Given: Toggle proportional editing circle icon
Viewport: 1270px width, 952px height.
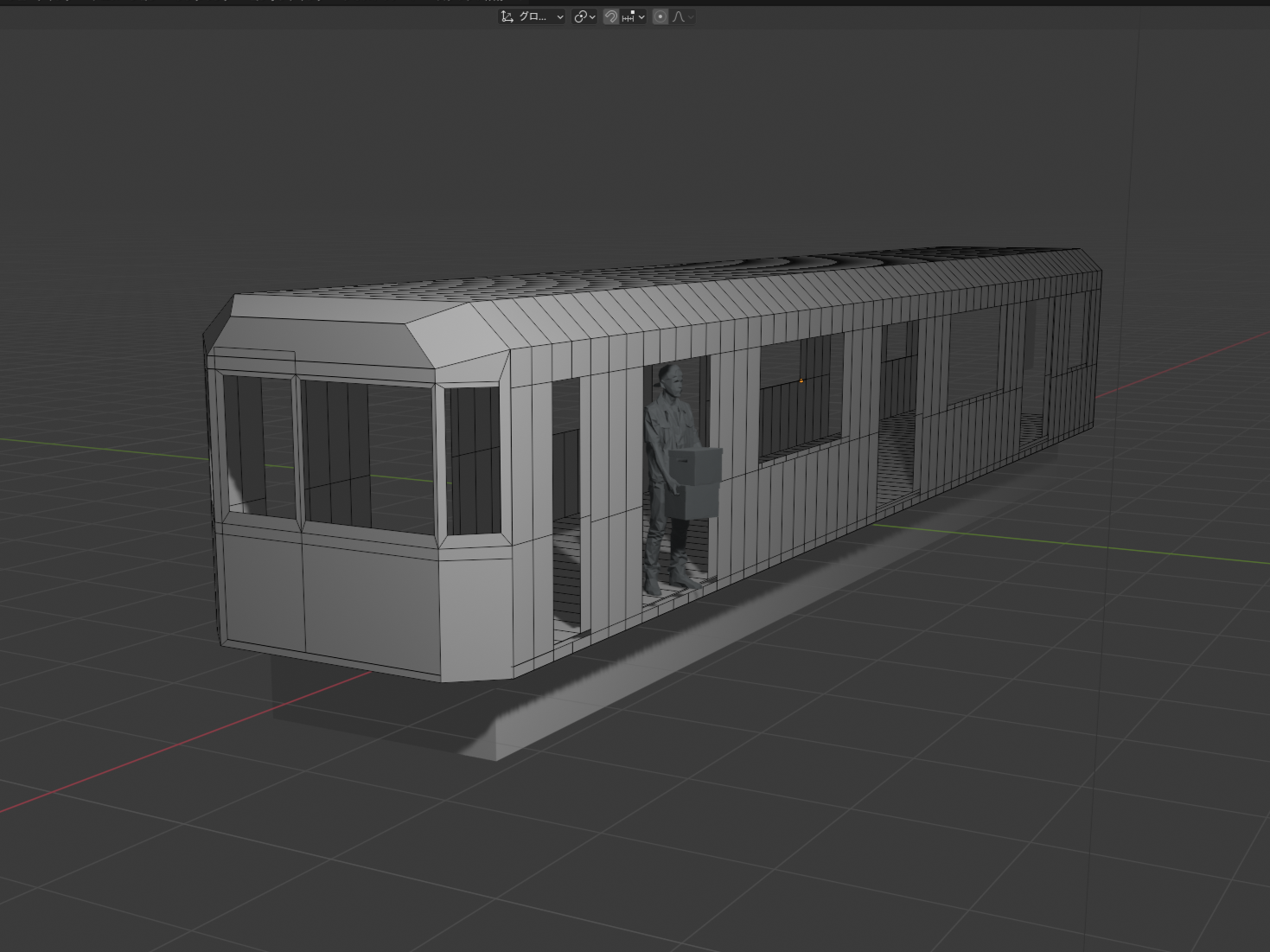Looking at the screenshot, I should tap(660, 16).
